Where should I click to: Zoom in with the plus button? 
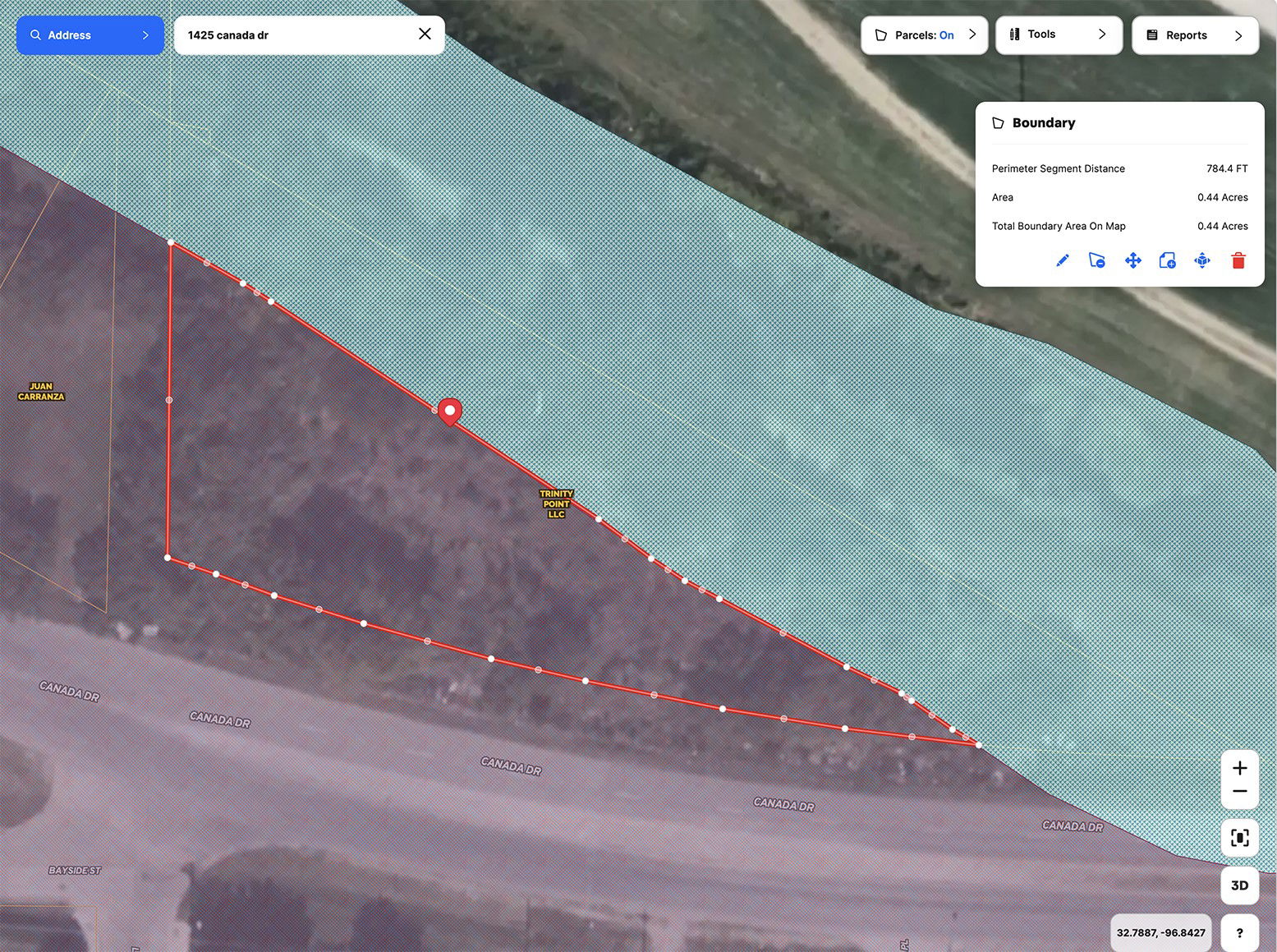point(1240,768)
